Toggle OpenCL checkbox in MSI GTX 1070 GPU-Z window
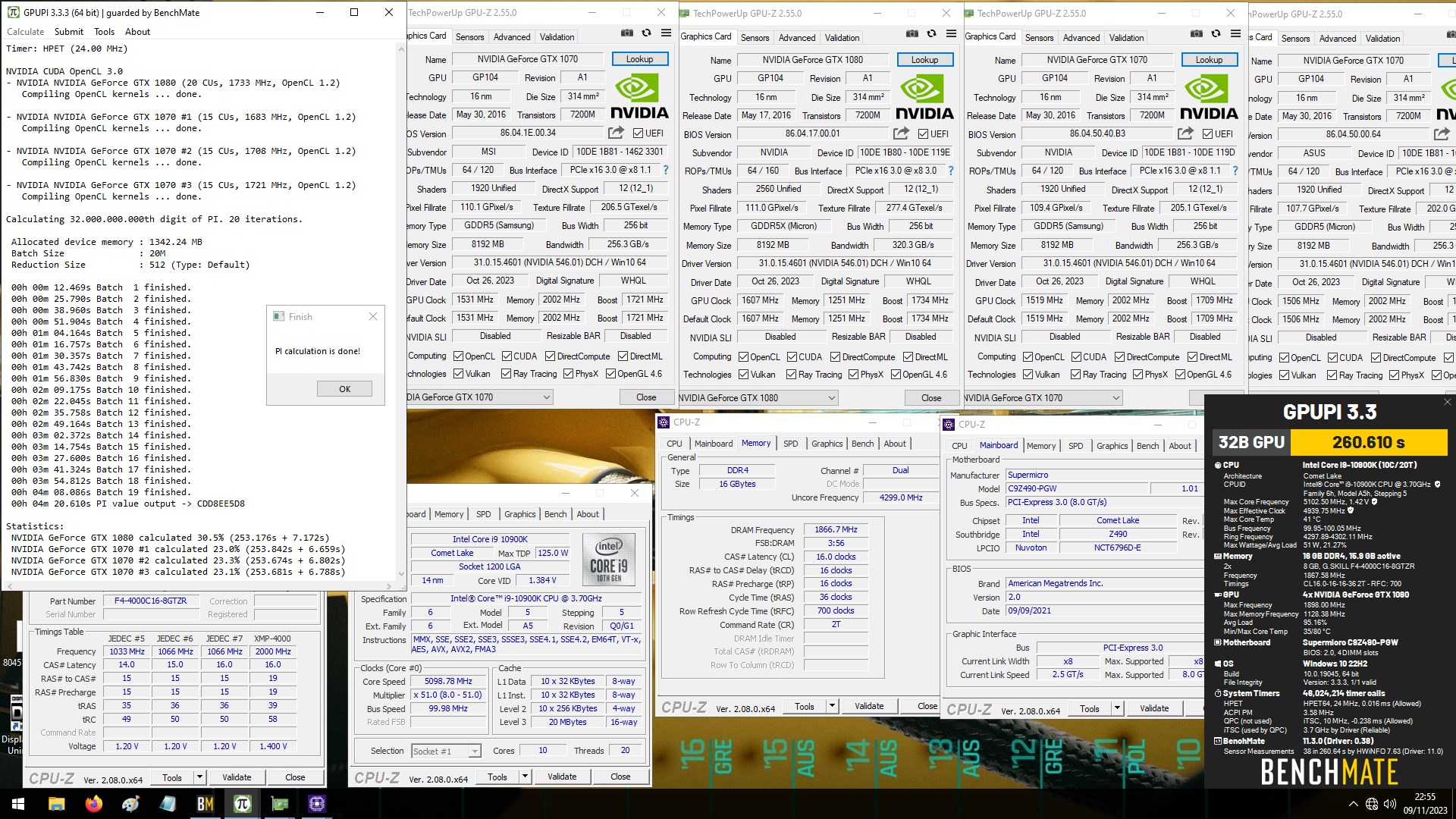Image resolution: width=1456 pixels, height=819 pixels. 458,356
